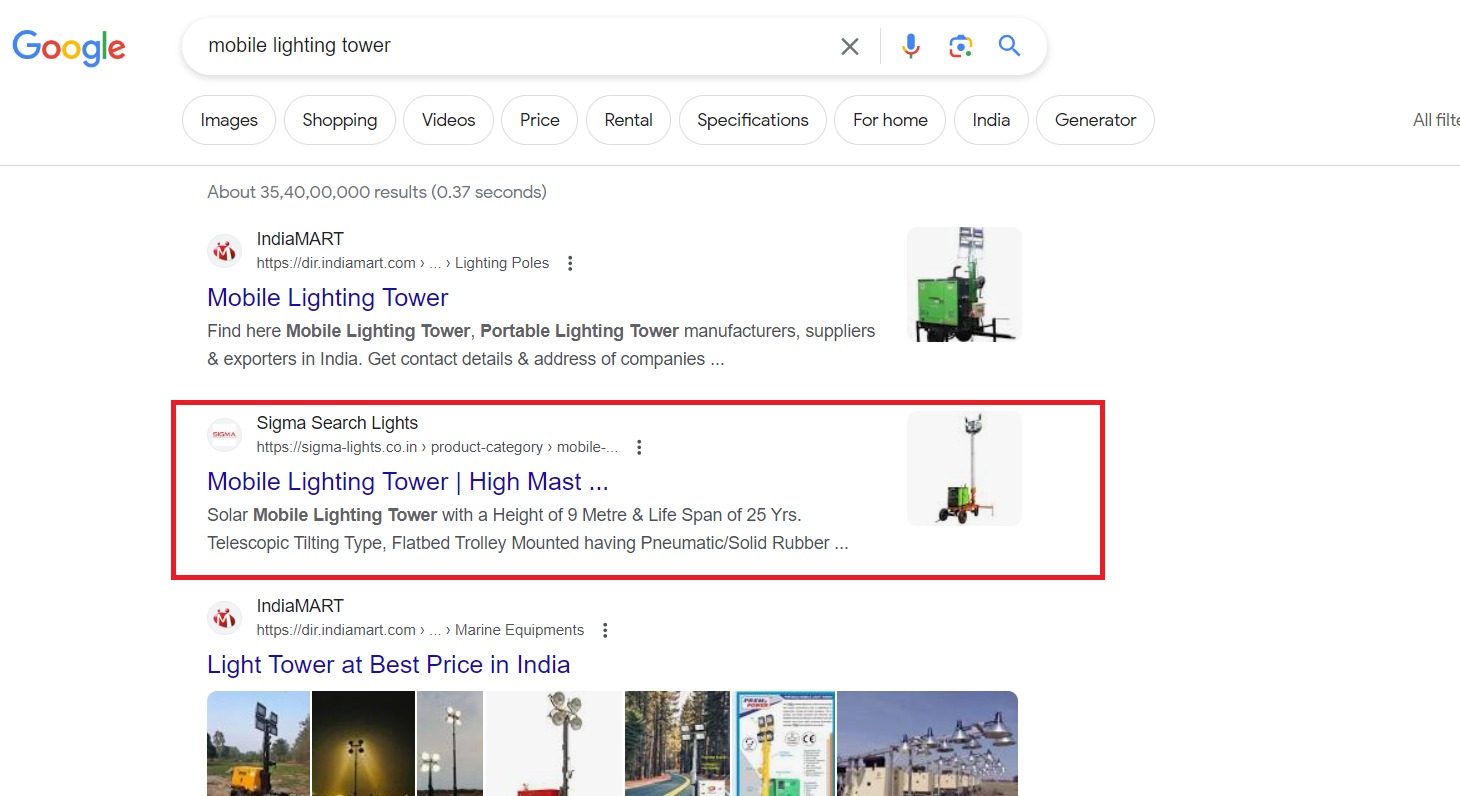Click IndiaMART favicon beside Marine Equipments result
Screen dimensions: 1460x796
[225, 618]
